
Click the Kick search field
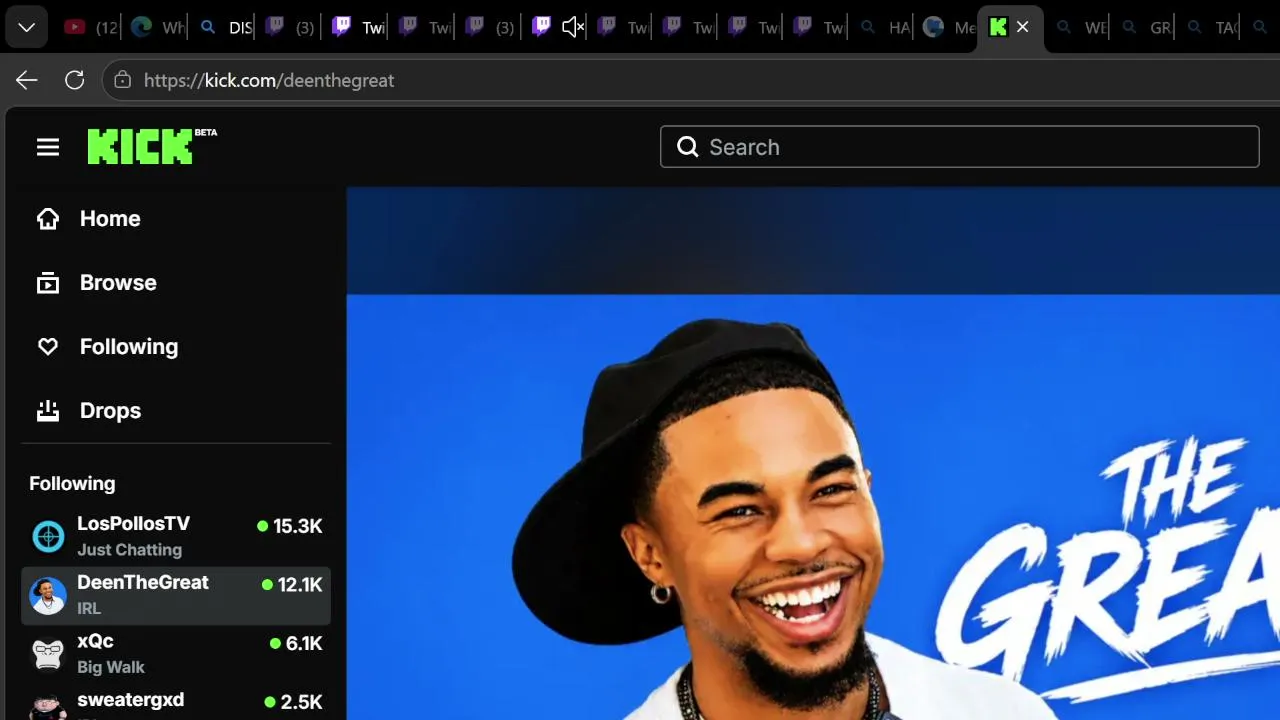959,147
